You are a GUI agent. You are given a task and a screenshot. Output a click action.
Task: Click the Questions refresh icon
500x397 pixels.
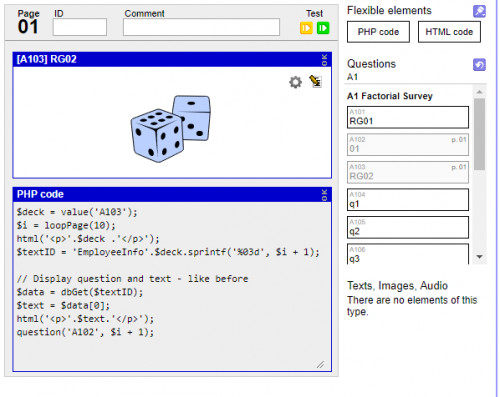[479, 65]
